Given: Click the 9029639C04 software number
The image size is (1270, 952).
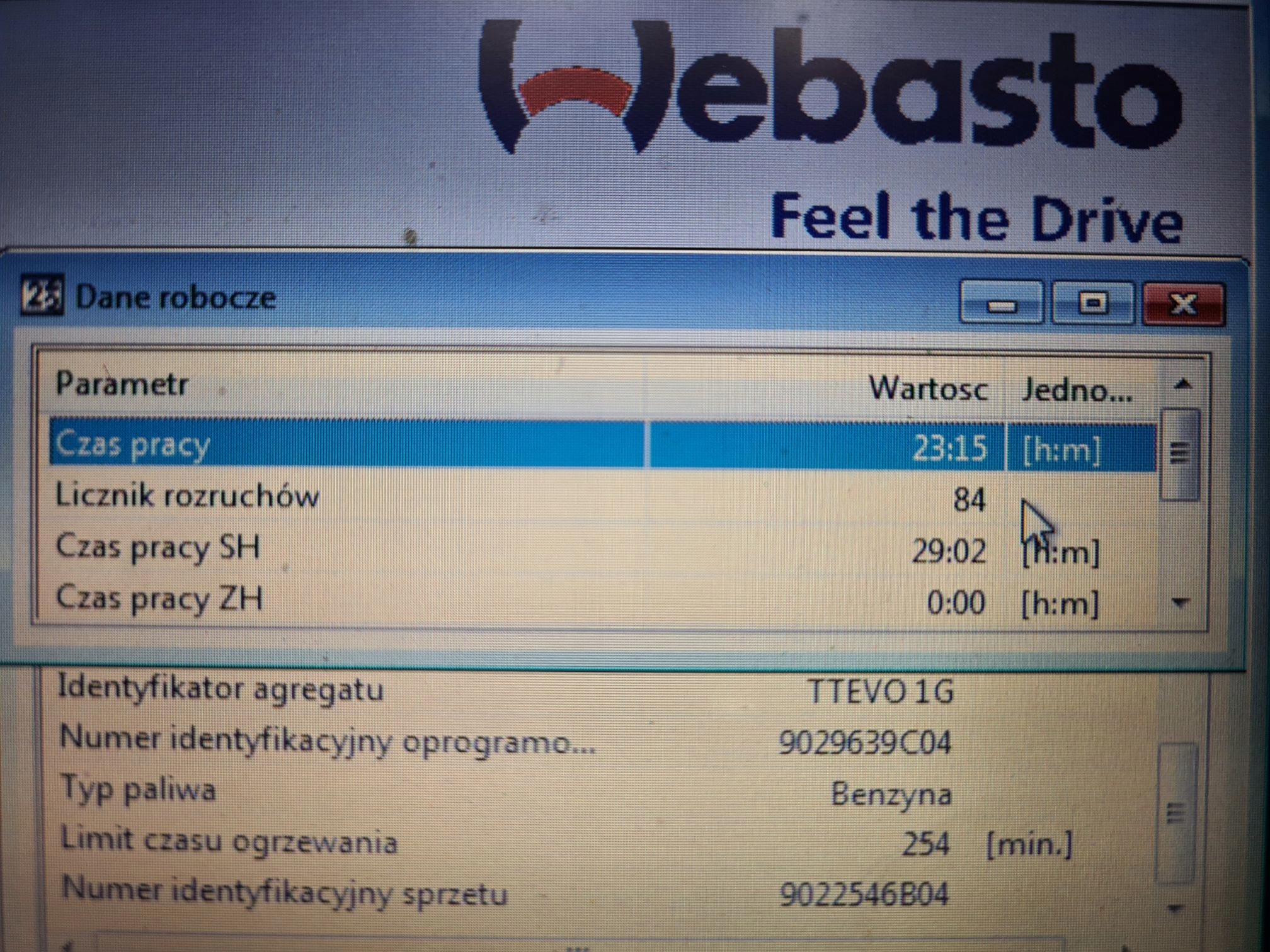Looking at the screenshot, I should pyautogui.click(x=864, y=743).
